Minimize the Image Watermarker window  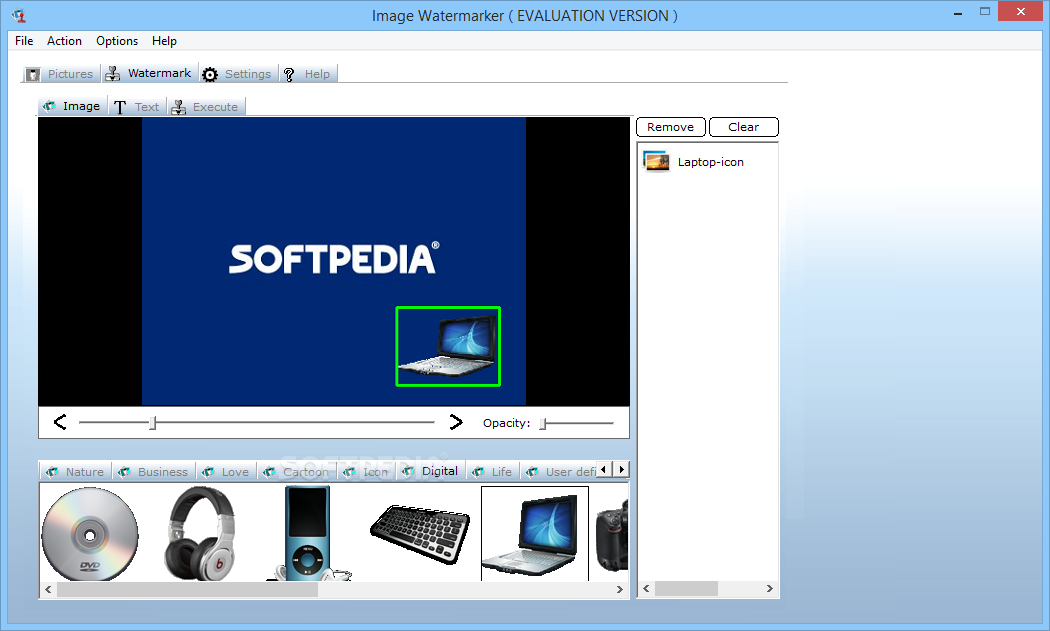pos(958,12)
